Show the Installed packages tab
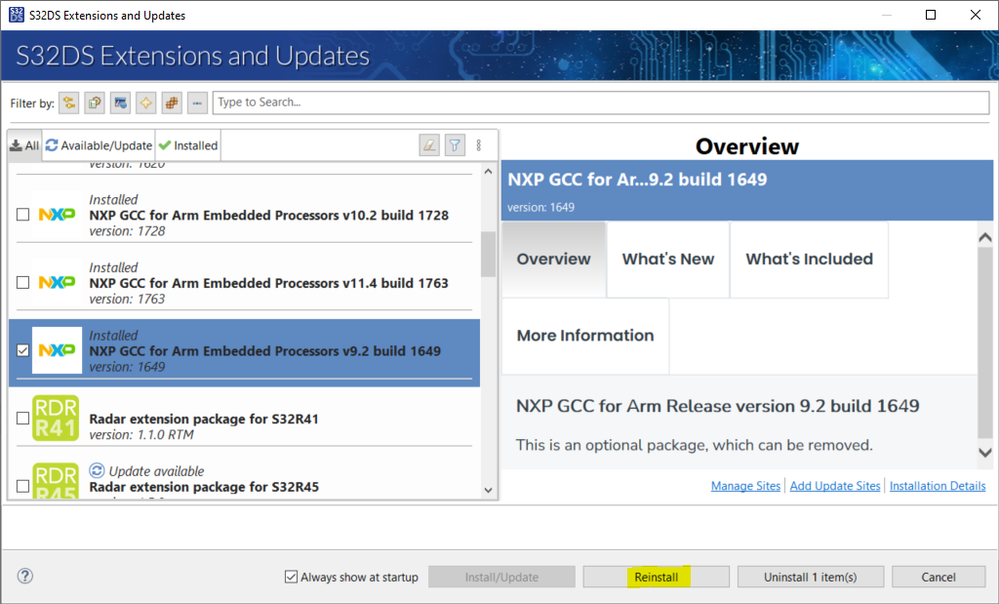The image size is (999, 604). [x=188, y=145]
